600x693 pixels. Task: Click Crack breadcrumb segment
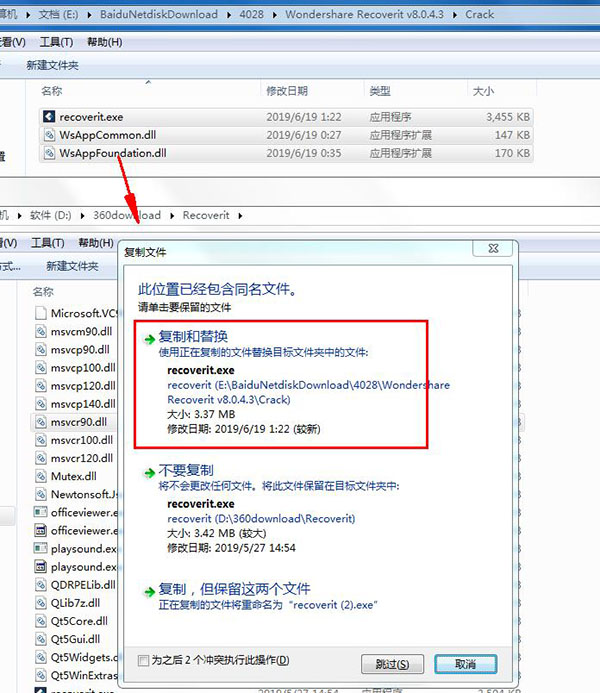pyautogui.click(x=479, y=15)
